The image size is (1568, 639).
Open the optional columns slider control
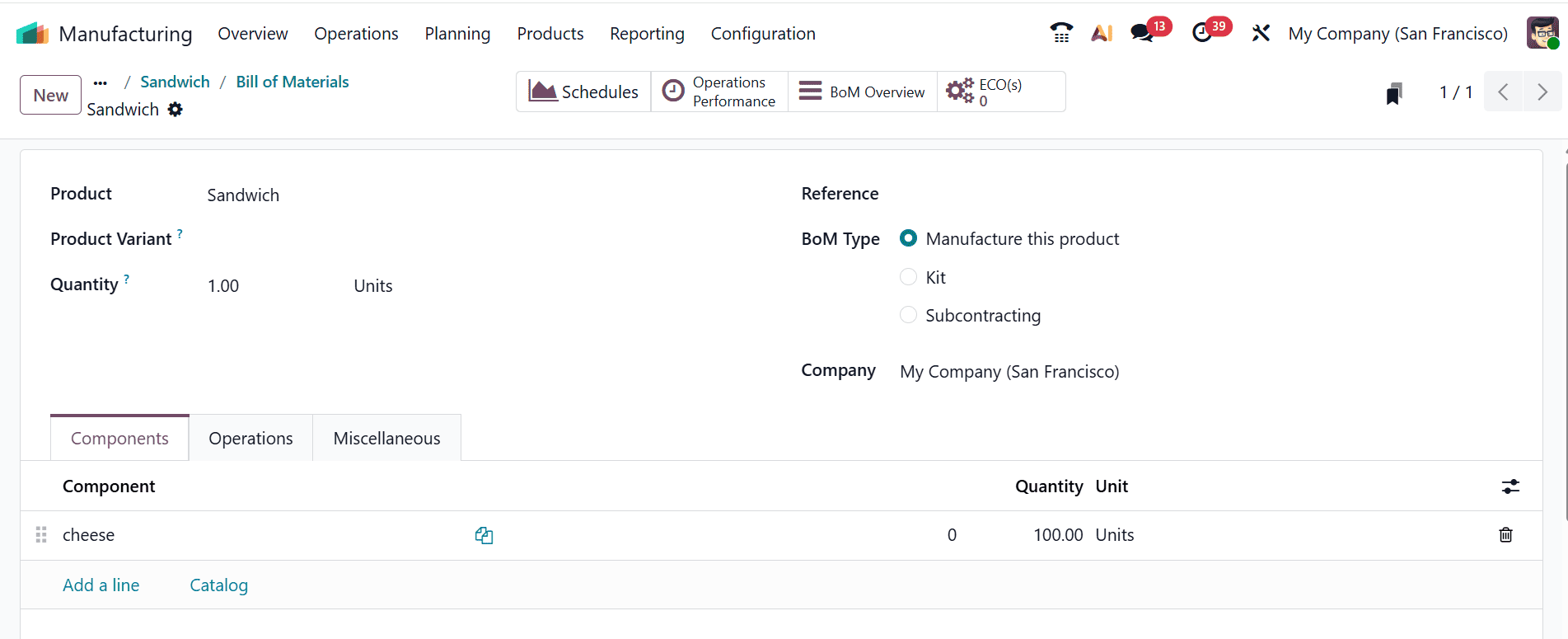coord(1510,486)
